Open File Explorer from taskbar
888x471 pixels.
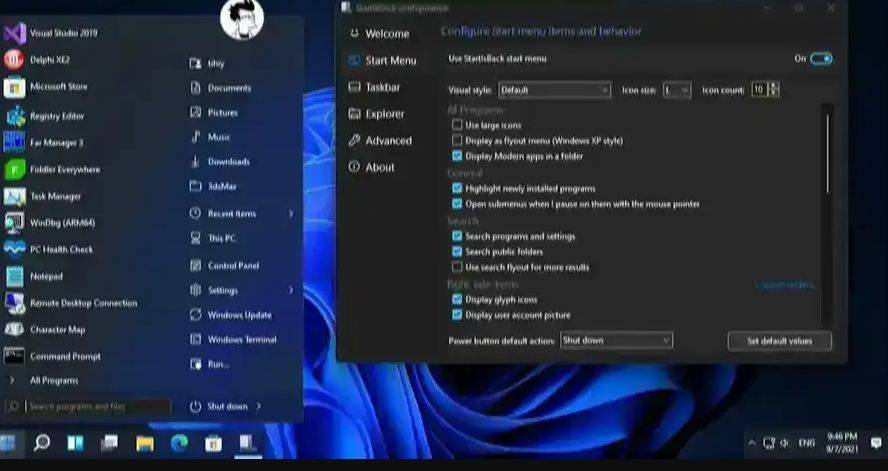pos(145,443)
